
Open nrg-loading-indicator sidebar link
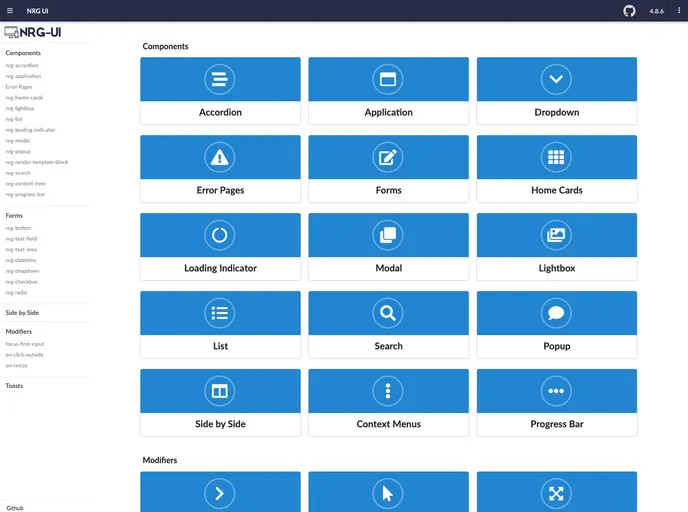click(x=30, y=130)
